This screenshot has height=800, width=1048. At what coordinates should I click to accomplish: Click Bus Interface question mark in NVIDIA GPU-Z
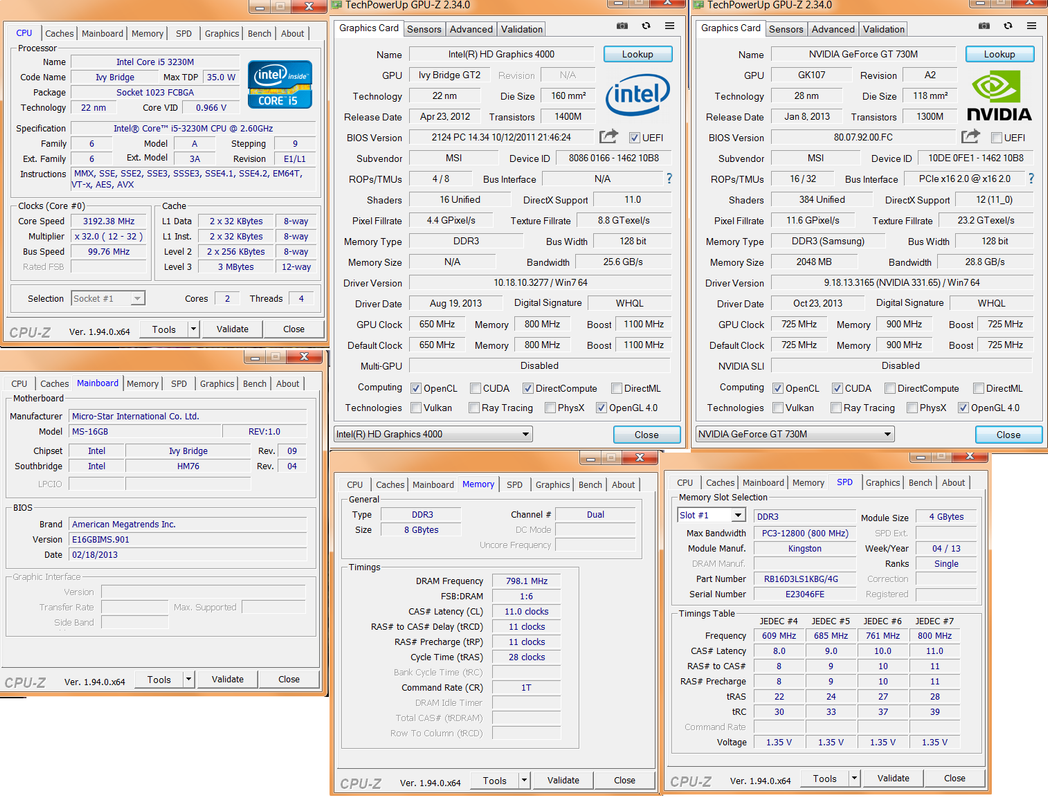tap(1031, 178)
